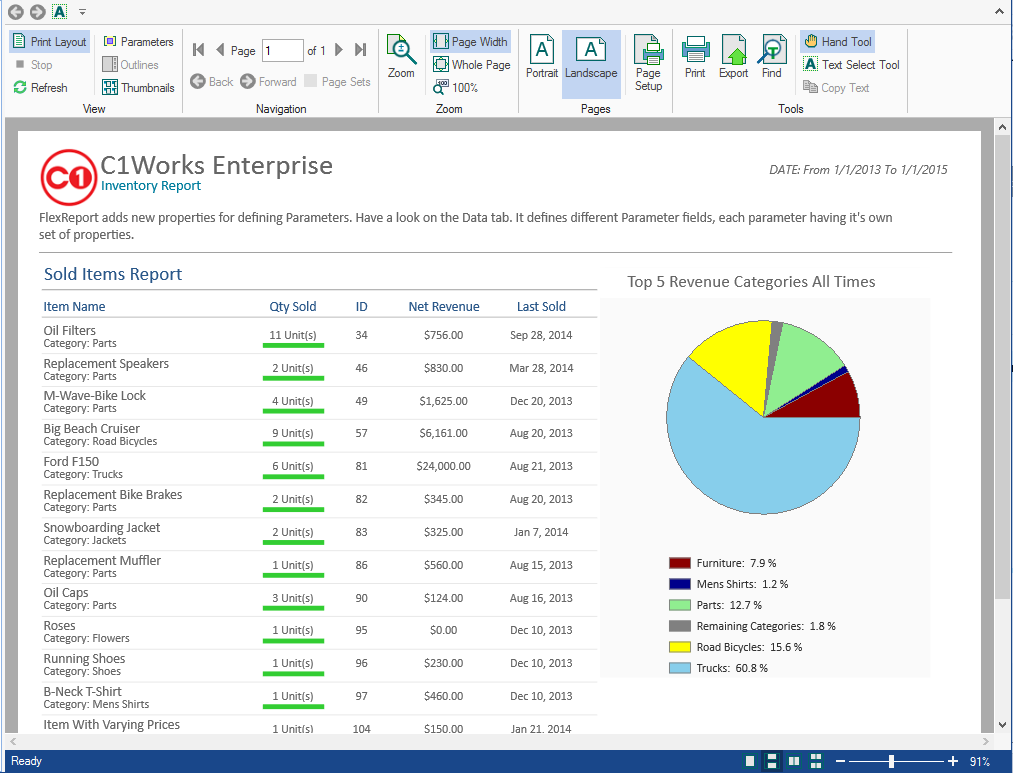Image resolution: width=1013 pixels, height=773 pixels.
Task: Click the Print icon
Action: [695, 57]
